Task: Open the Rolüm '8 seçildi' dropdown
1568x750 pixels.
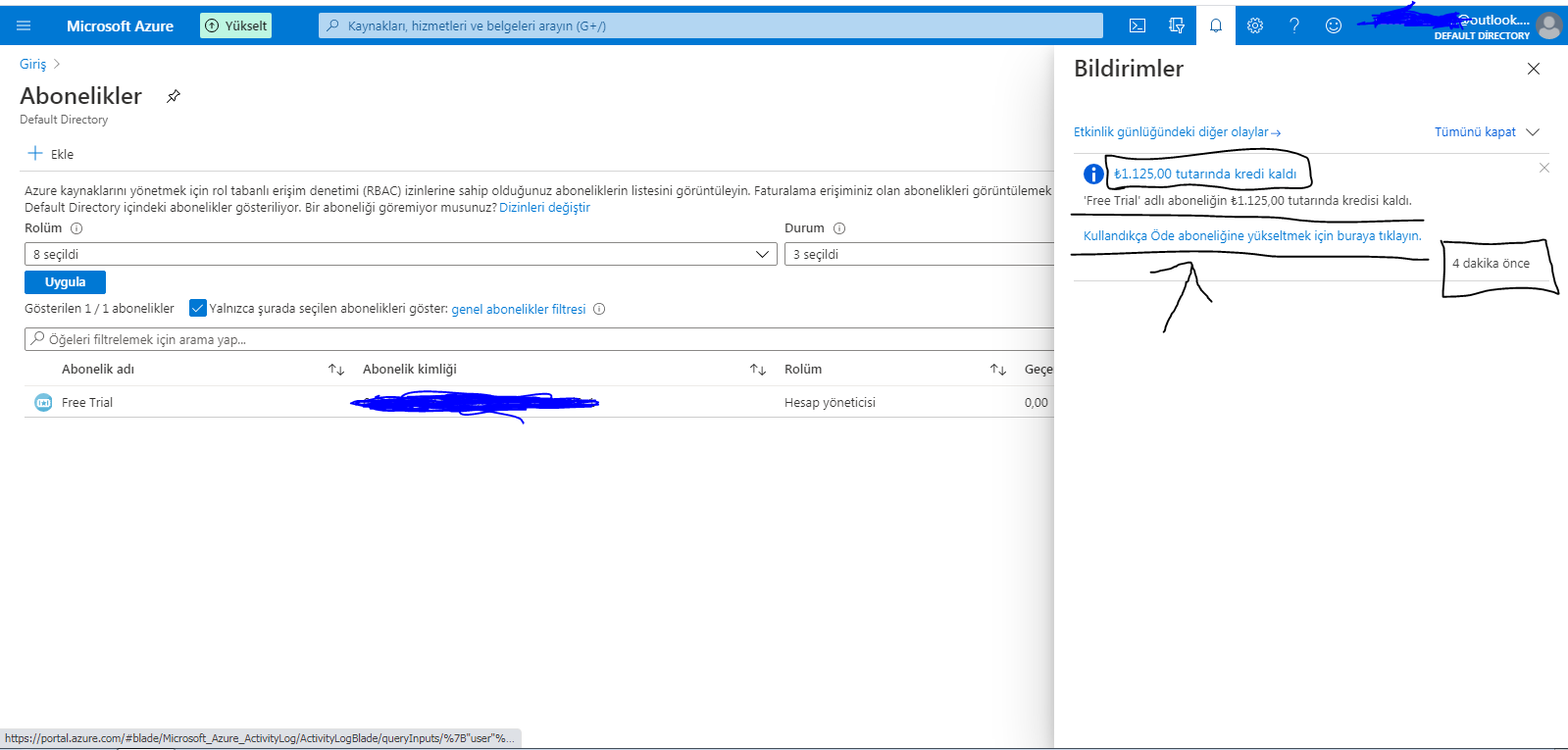Action: pos(399,254)
